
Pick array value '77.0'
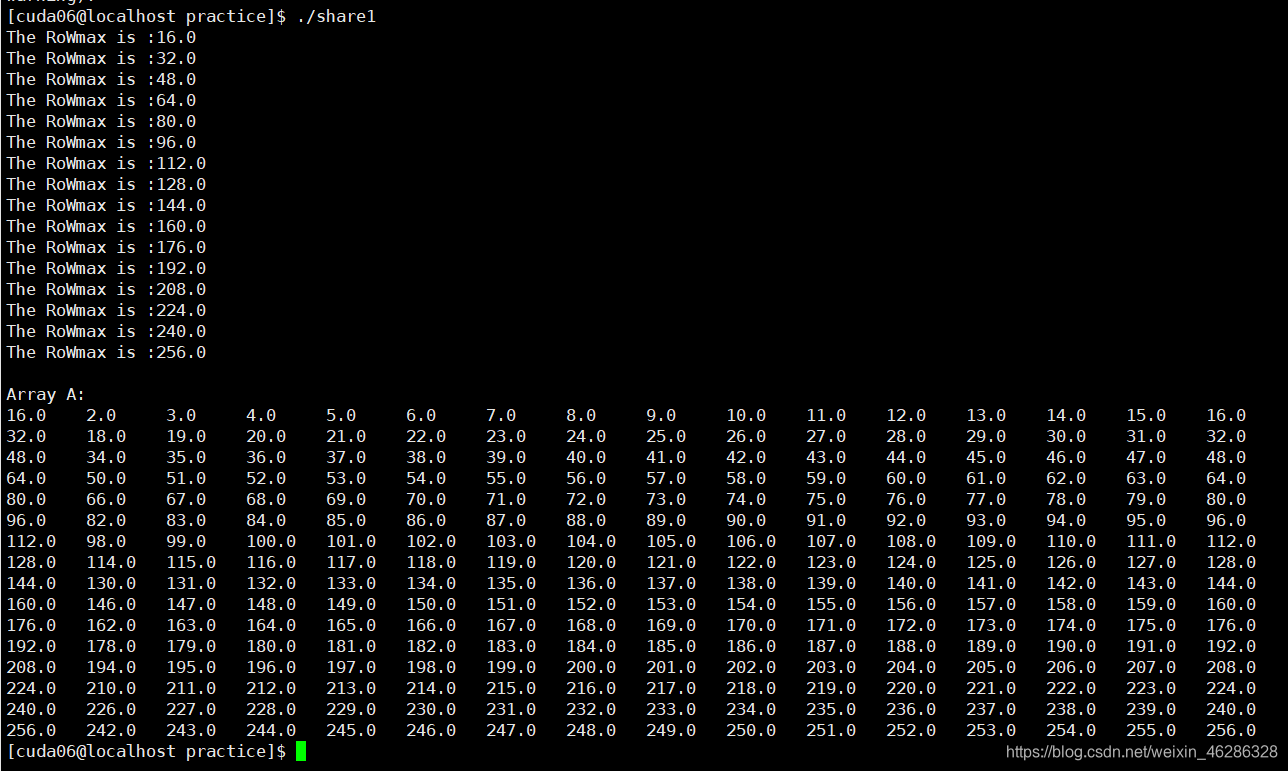(986, 500)
